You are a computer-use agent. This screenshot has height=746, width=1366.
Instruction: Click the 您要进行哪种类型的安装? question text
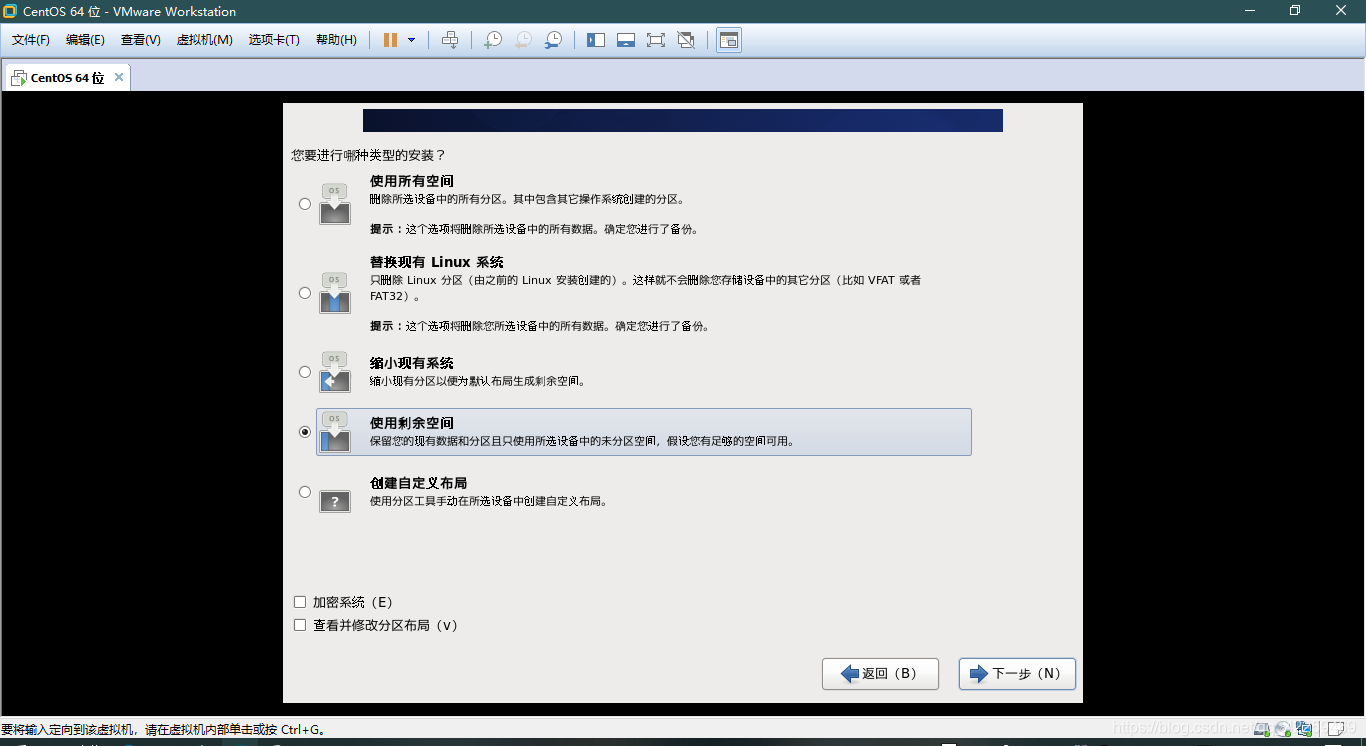pyautogui.click(x=368, y=155)
